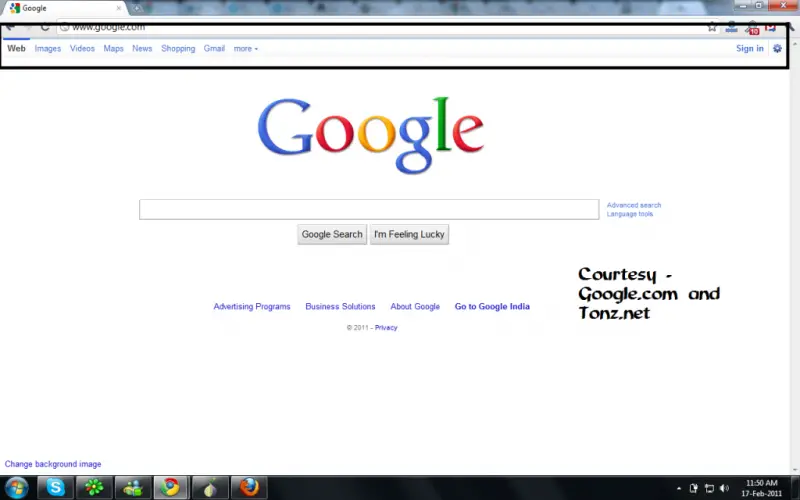Click the network tray icon

tap(709, 488)
